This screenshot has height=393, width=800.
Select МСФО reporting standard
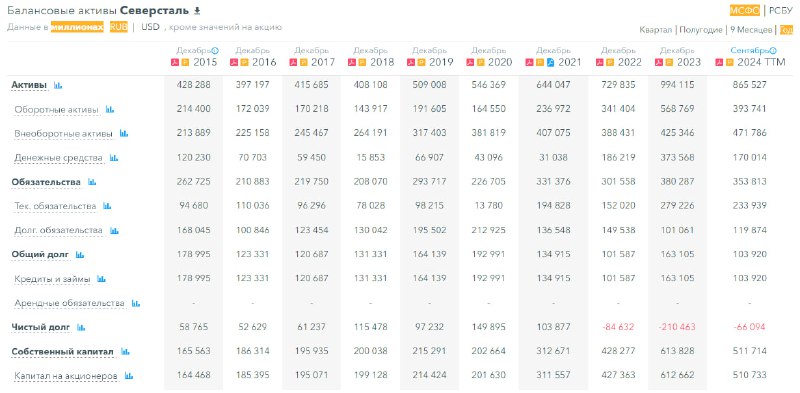pyautogui.click(x=745, y=11)
